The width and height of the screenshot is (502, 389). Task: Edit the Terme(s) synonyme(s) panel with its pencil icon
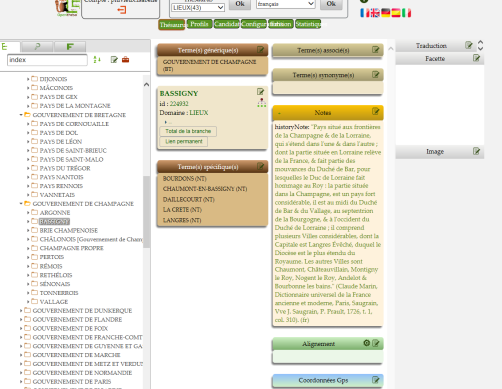pyautogui.click(x=376, y=75)
